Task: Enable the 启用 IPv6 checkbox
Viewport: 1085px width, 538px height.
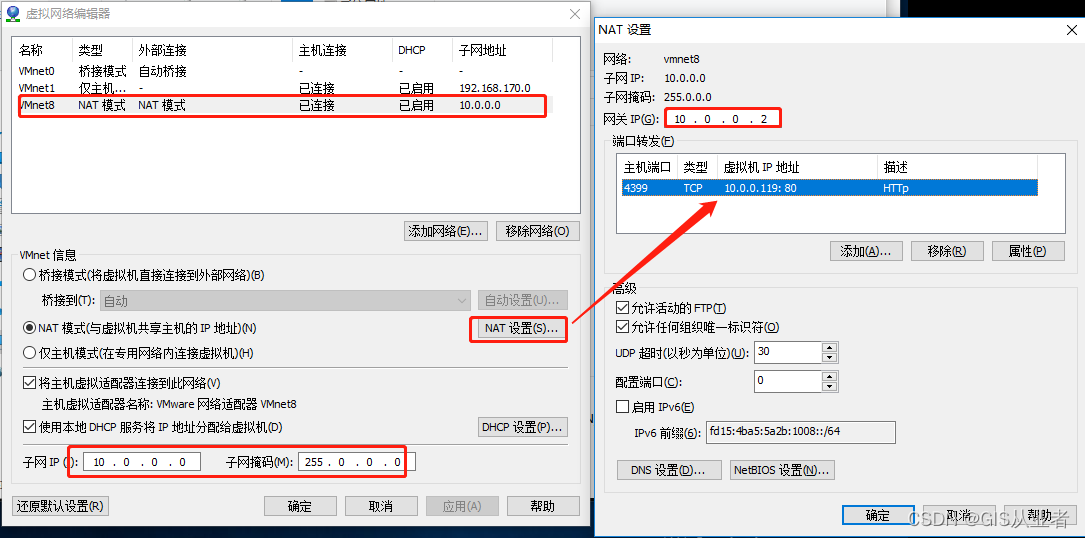Action: (621, 407)
